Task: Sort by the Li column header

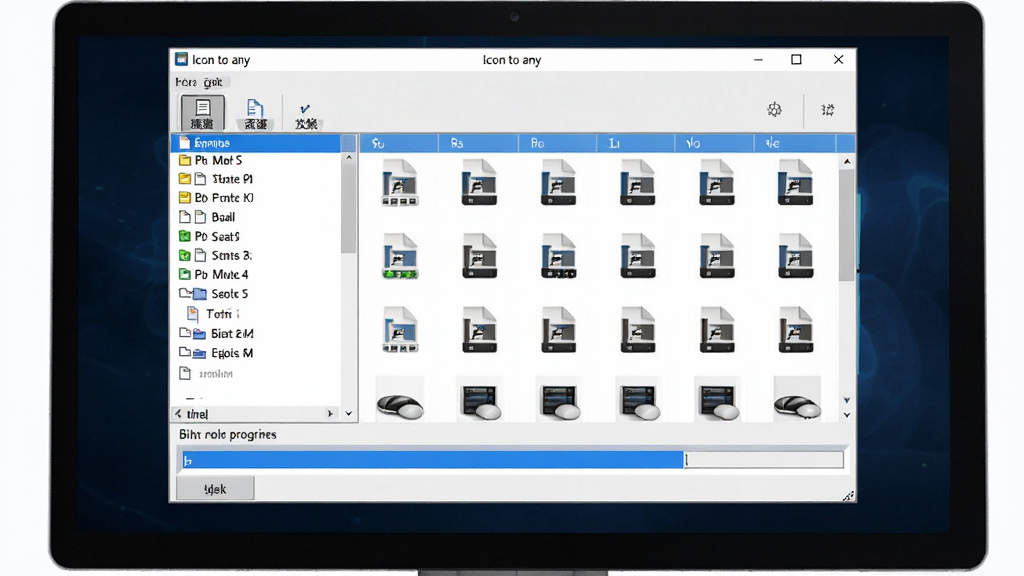Action: (x=635, y=143)
